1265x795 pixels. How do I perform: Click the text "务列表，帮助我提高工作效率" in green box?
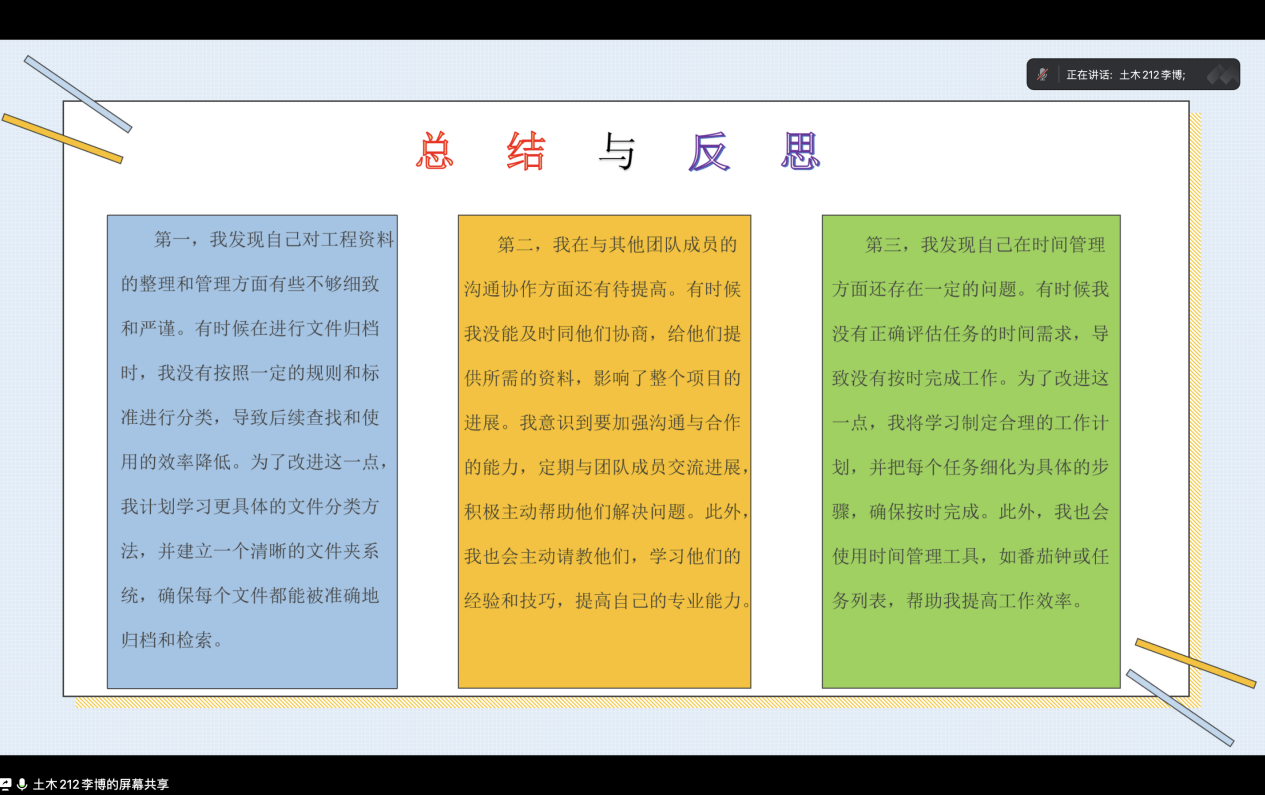[x=957, y=602]
